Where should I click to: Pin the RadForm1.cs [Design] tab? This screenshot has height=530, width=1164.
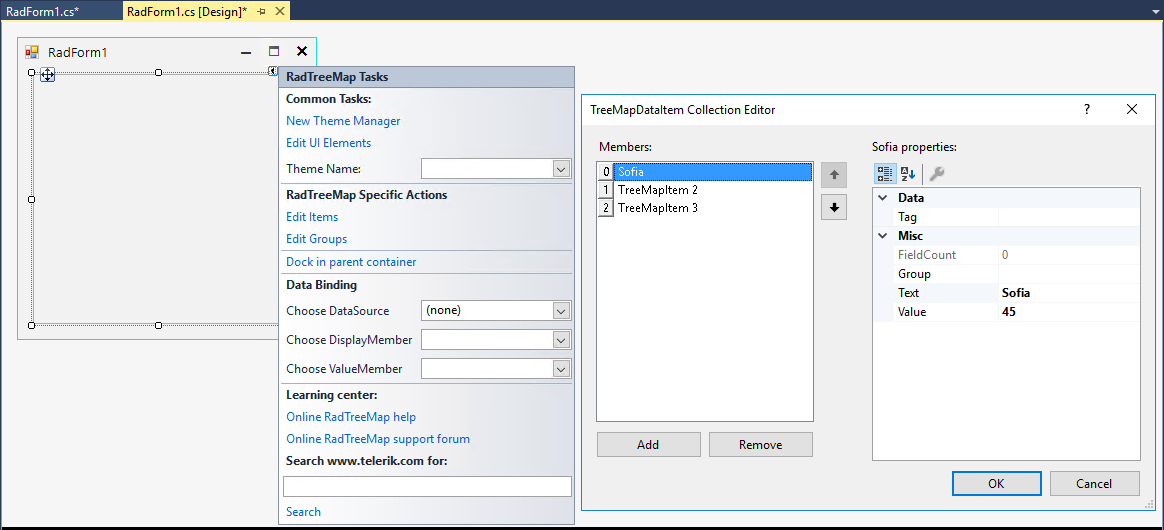(x=261, y=12)
